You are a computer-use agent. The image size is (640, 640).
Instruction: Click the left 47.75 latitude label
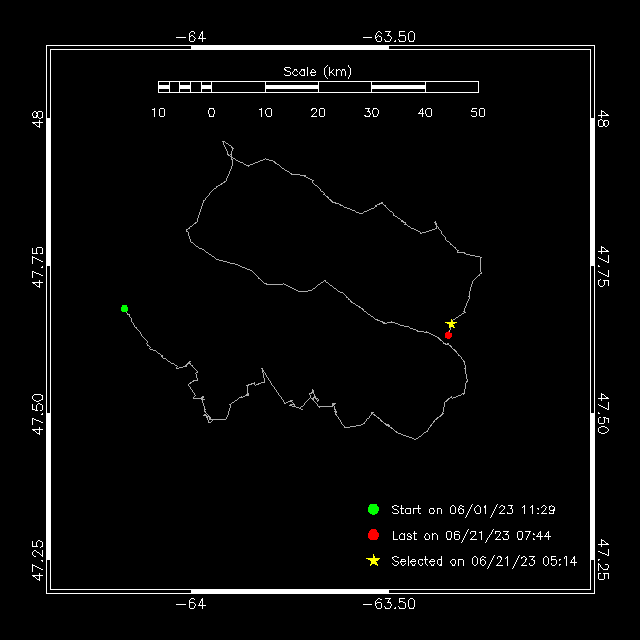point(38,267)
